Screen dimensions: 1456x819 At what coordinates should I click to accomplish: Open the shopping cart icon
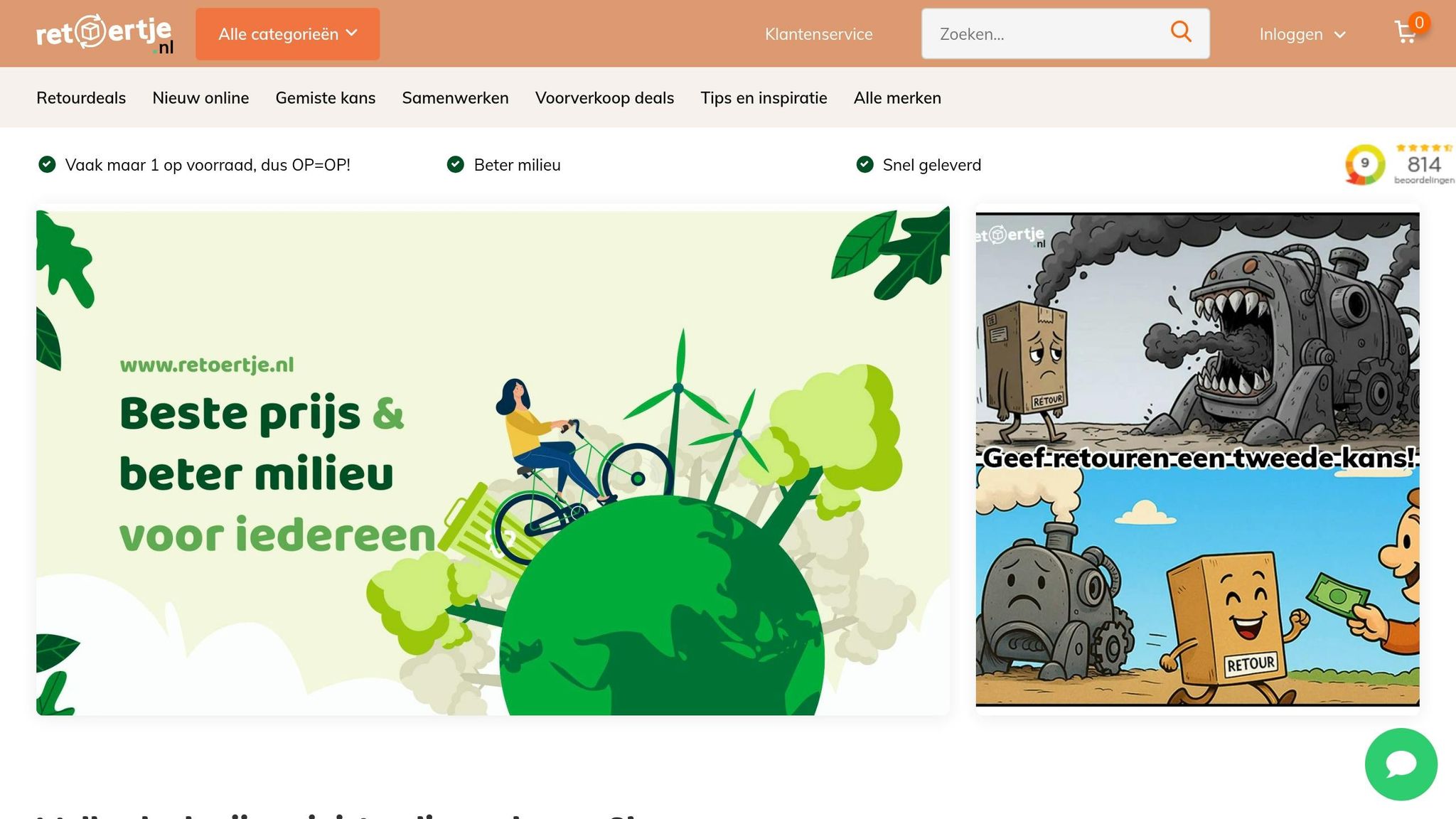1406,33
